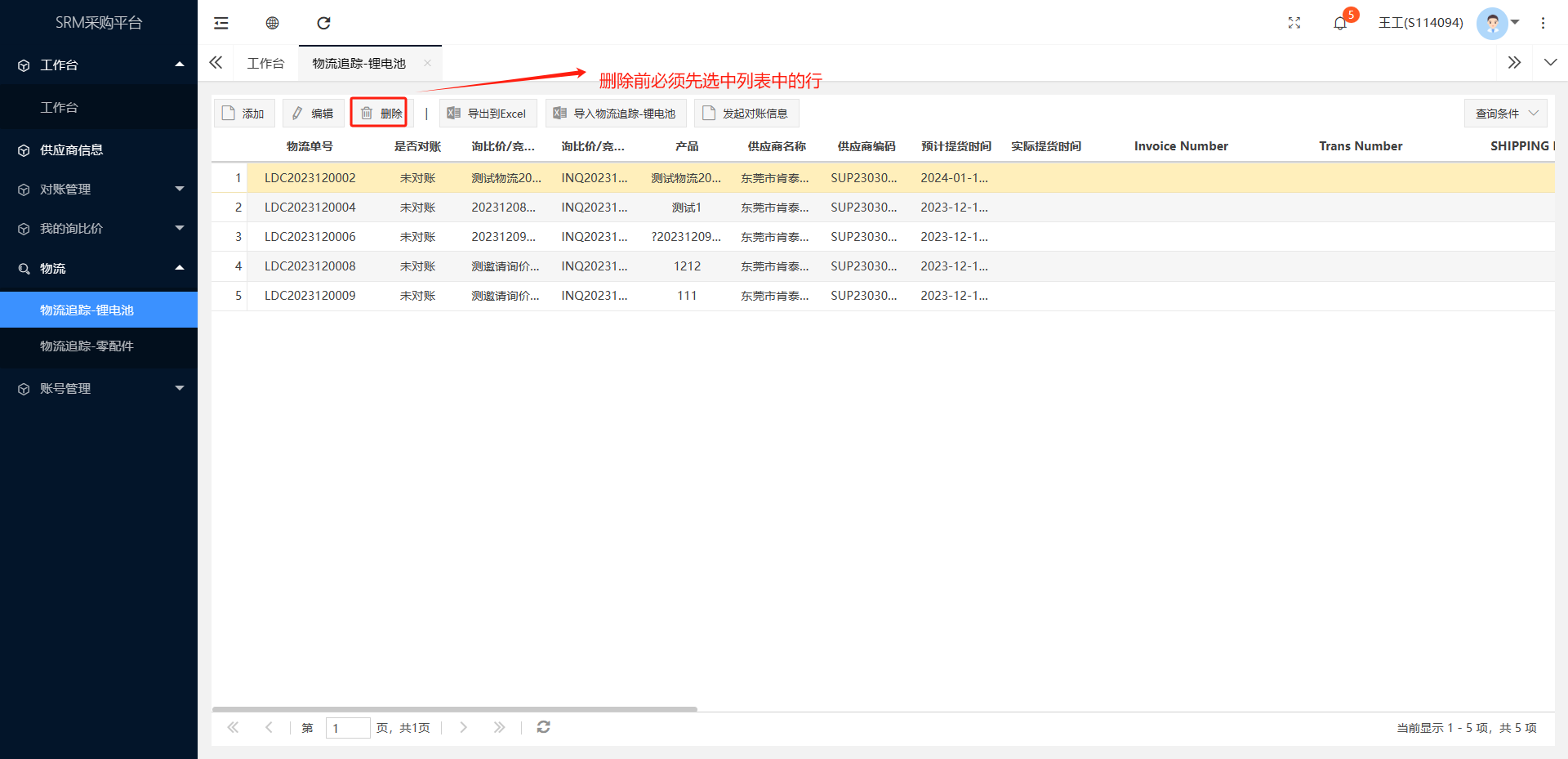The width and height of the screenshot is (1568, 759).
Task: Expand 我的询比价 sidebar group
Action: [99, 228]
